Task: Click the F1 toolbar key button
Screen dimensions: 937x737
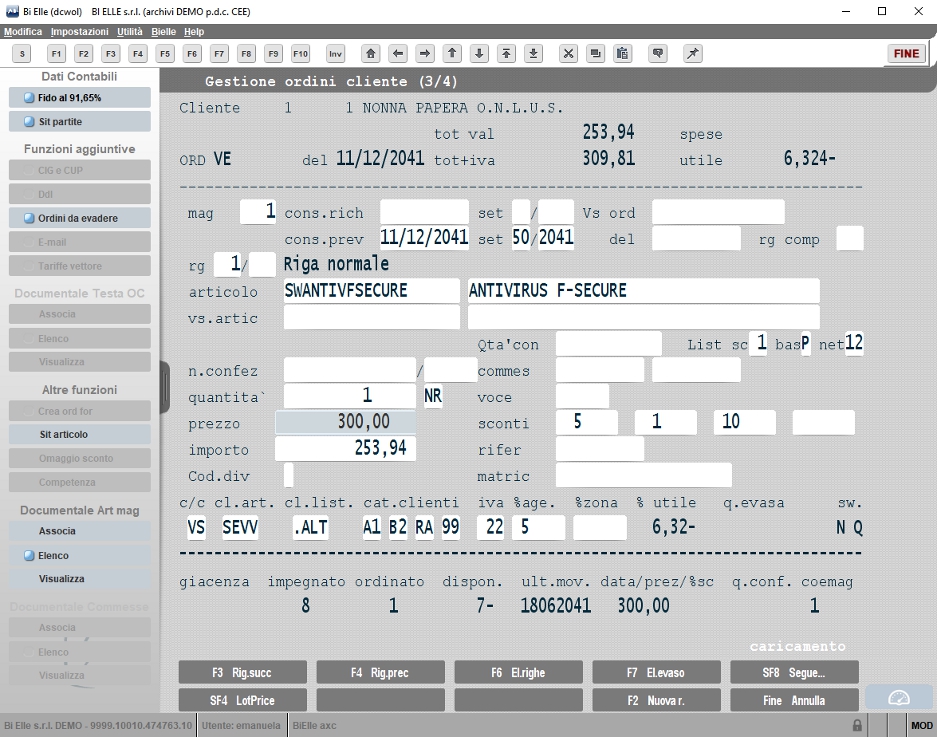Action: [x=56, y=54]
